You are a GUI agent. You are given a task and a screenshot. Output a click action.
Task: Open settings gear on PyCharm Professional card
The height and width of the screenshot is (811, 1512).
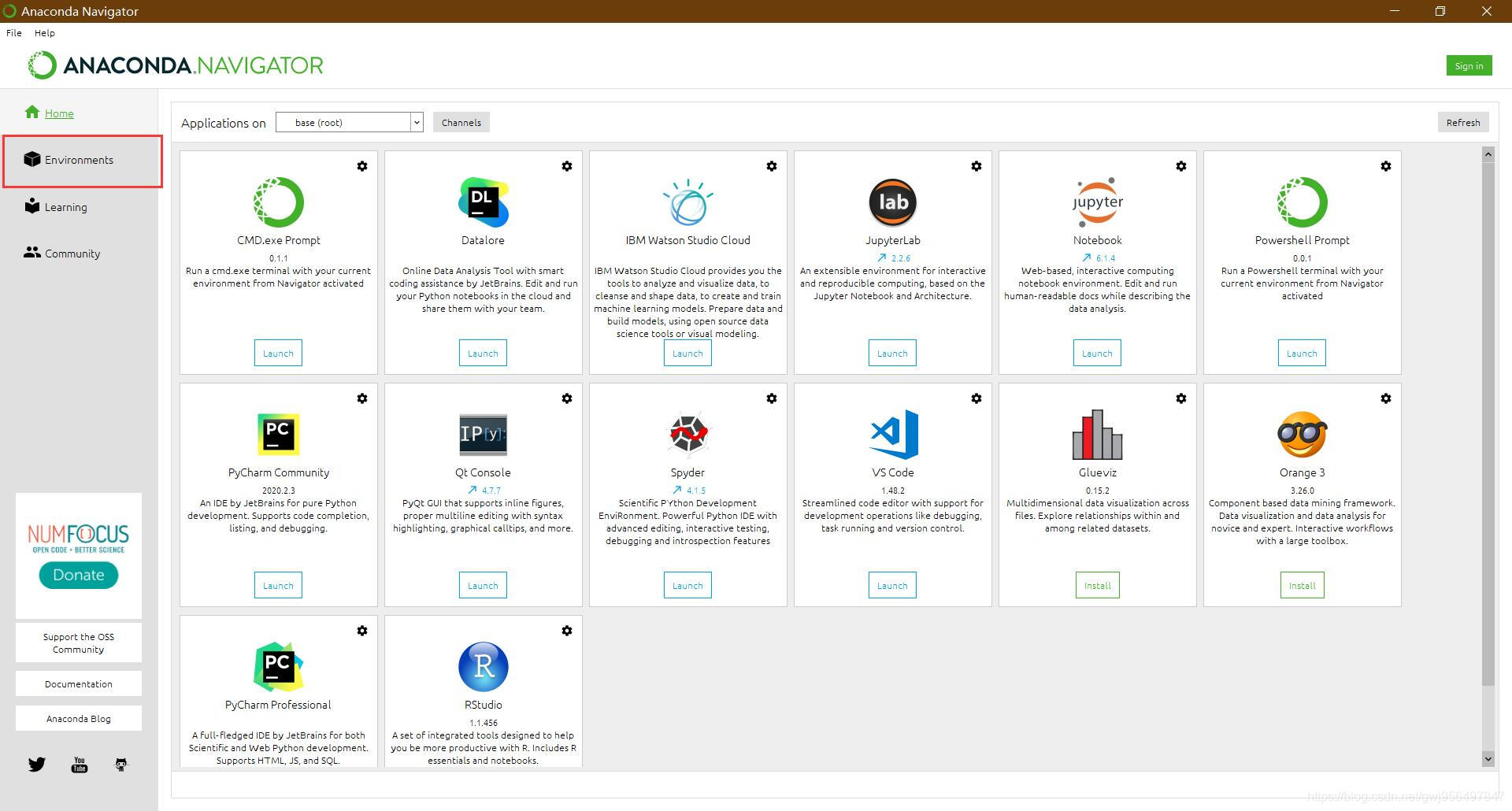(x=362, y=631)
